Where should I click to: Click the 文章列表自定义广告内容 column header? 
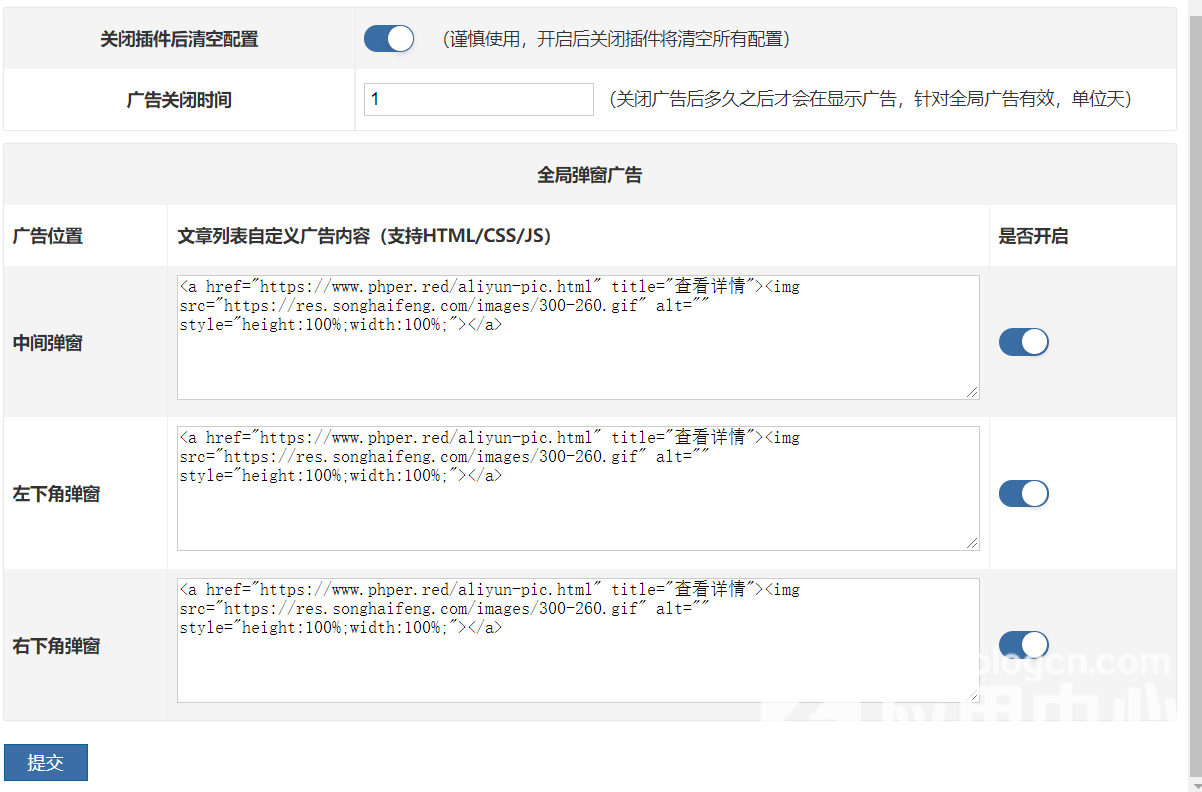[364, 236]
